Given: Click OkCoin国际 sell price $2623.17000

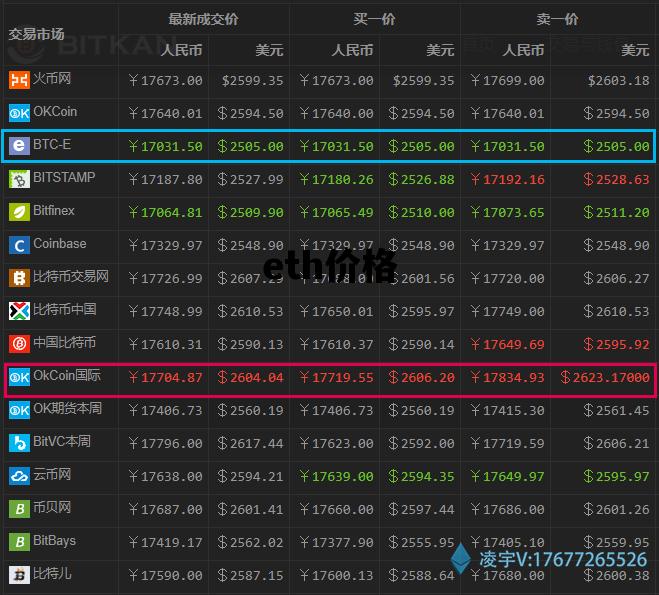Looking at the screenshot, I should click(x=605, y=377).
